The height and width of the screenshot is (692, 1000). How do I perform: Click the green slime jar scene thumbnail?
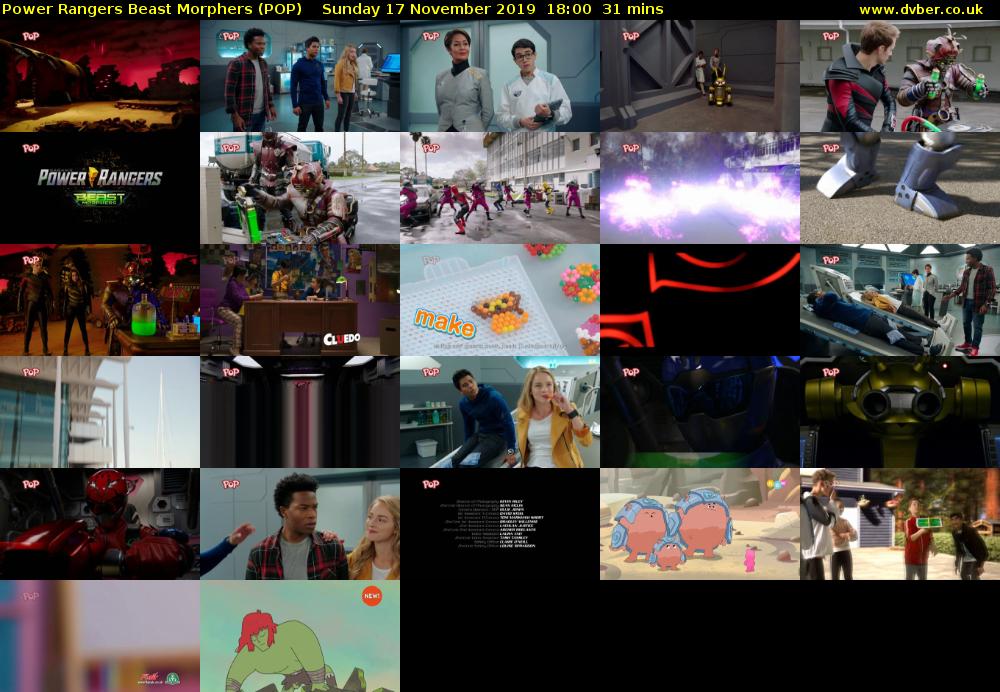(x=100, y=300)
